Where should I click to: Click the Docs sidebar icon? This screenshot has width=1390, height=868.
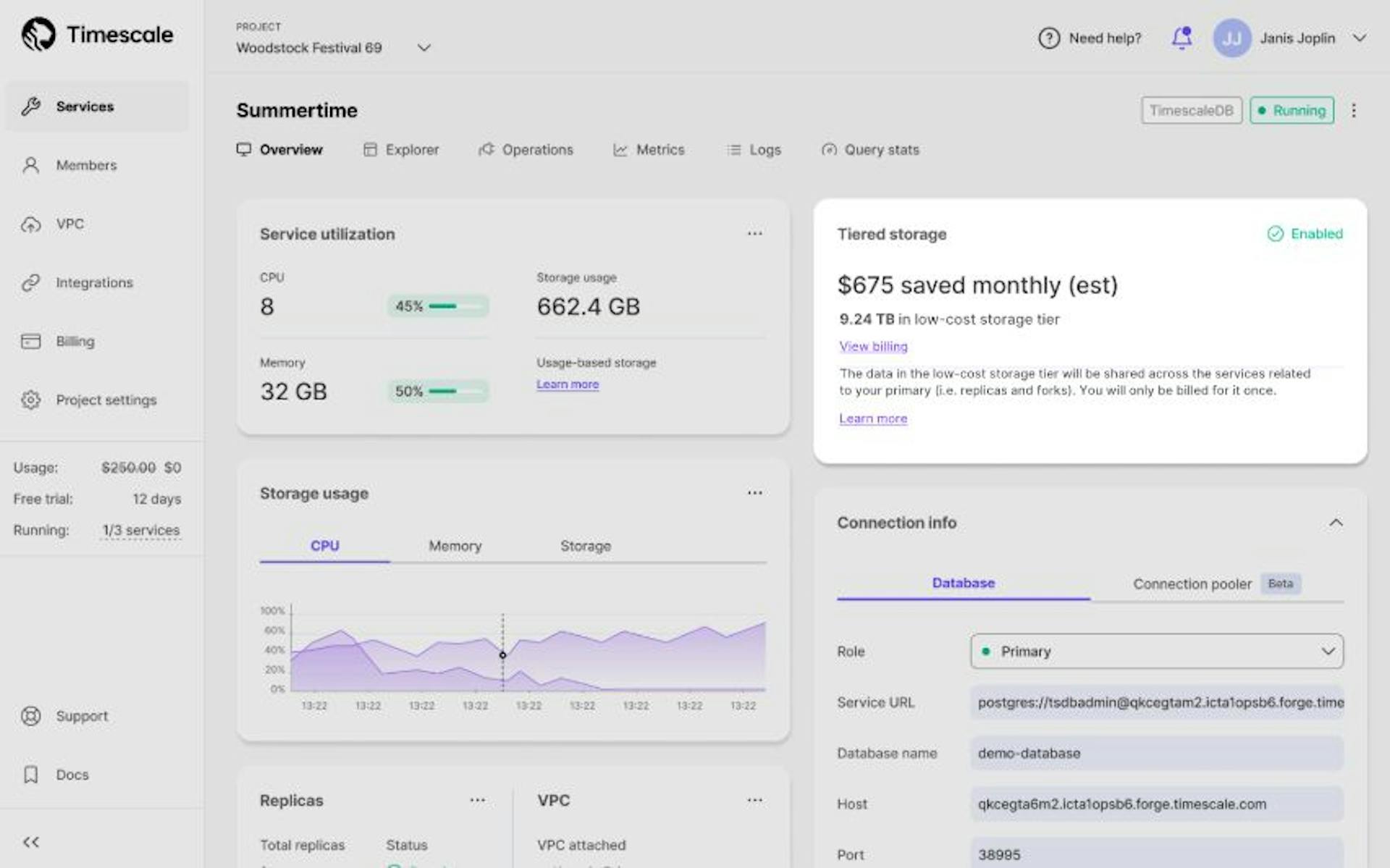[31, 774]
